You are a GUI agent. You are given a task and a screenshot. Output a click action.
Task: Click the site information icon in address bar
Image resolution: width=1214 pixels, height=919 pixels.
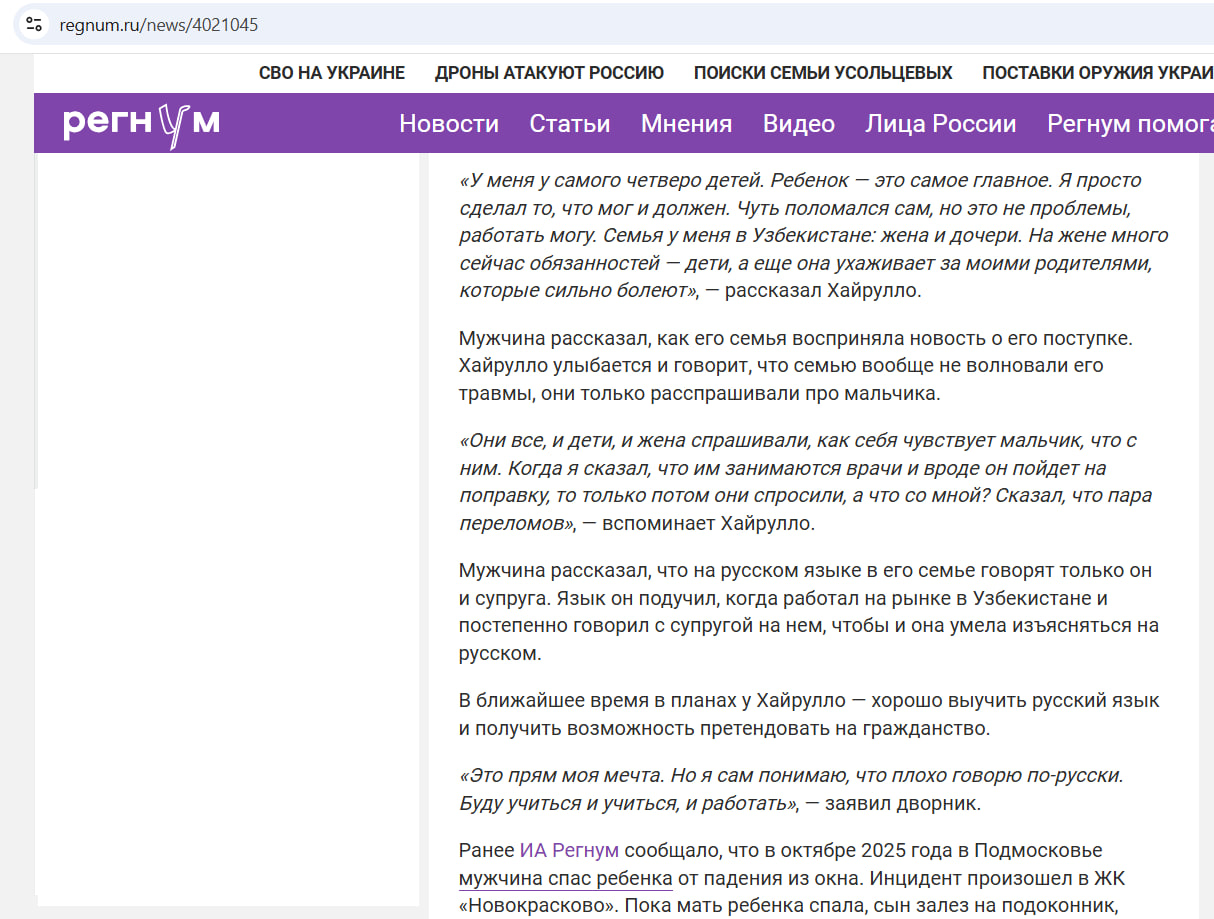pyautogui.click(x=33, y=25)
